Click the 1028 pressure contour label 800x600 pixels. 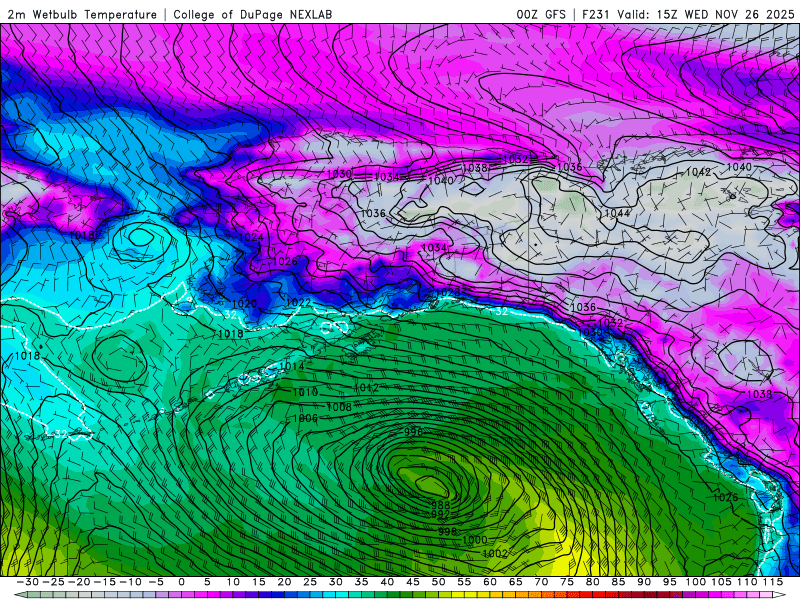coord(448,292)
